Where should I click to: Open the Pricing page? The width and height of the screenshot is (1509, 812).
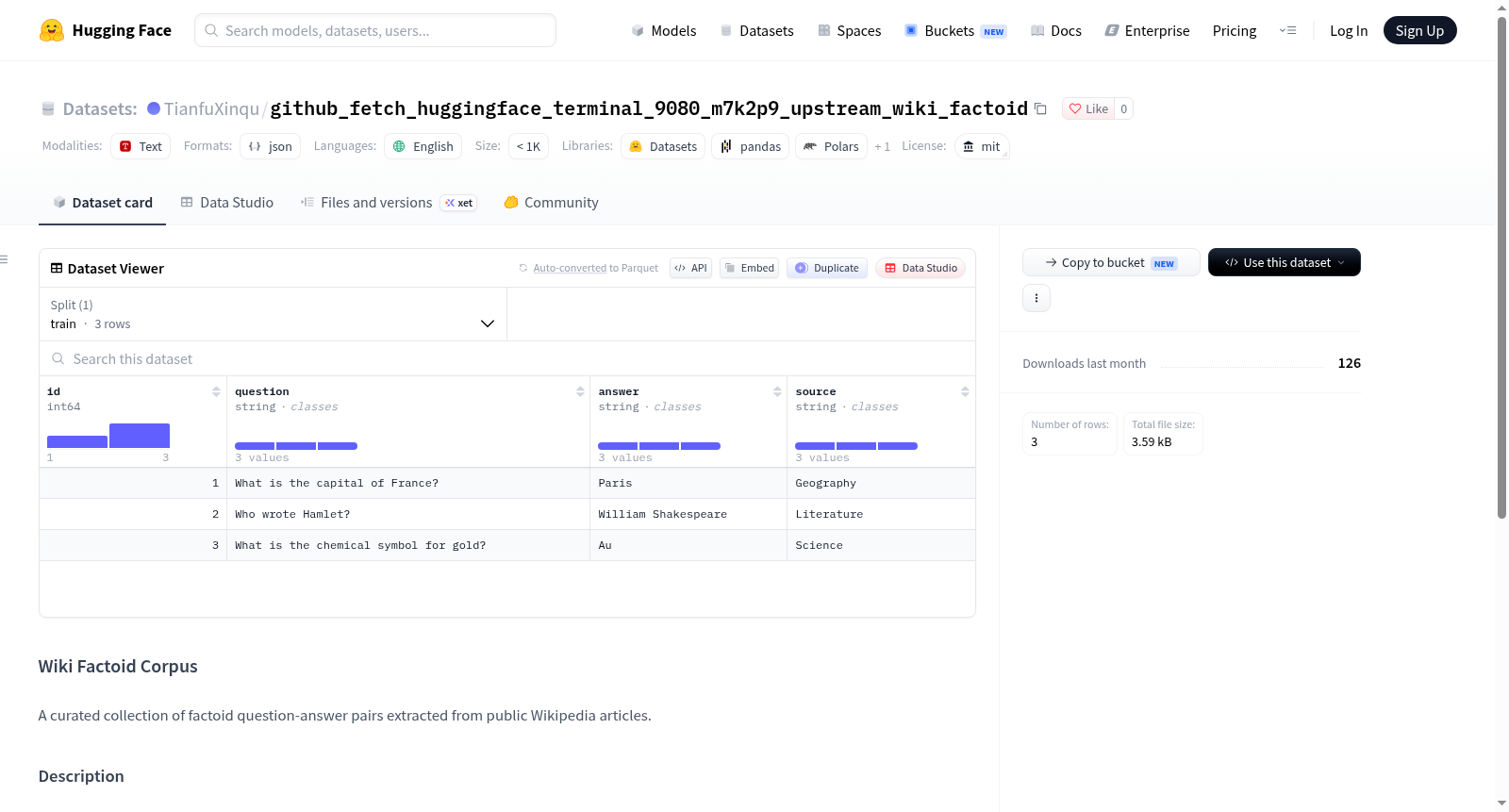point(1235,31)
